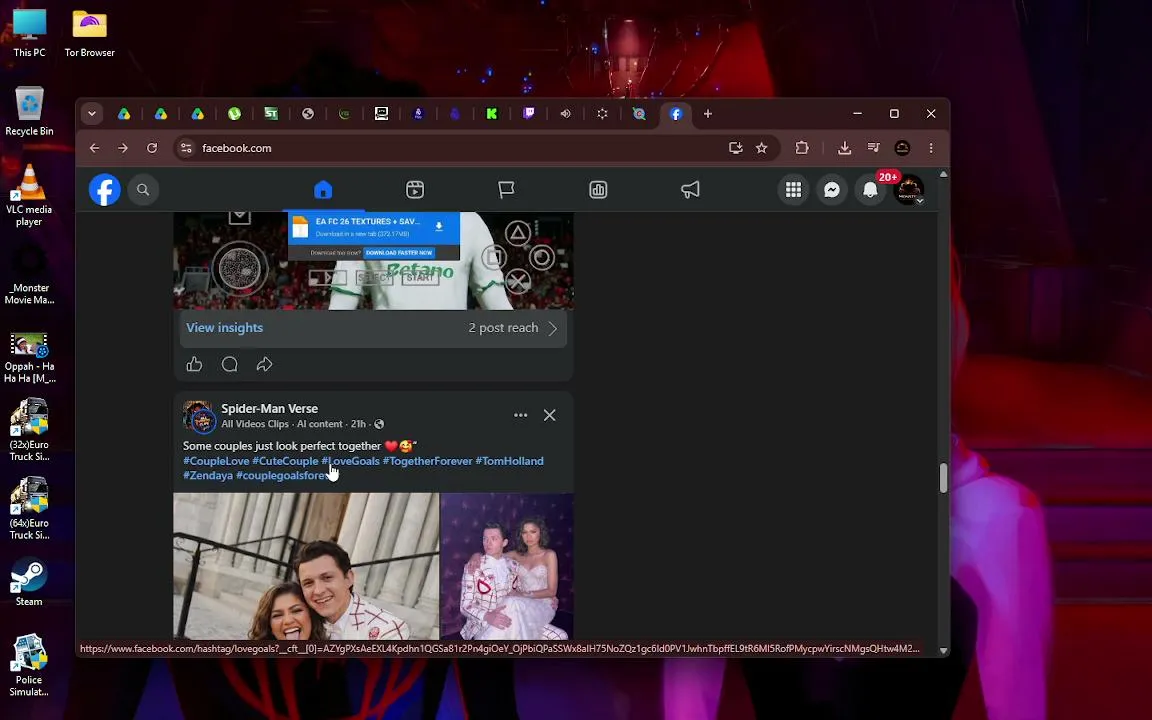Switch to the green K Kick tab
This screenshot has height=720, width=1152.
pyautogui.click(x=492, y=114)
